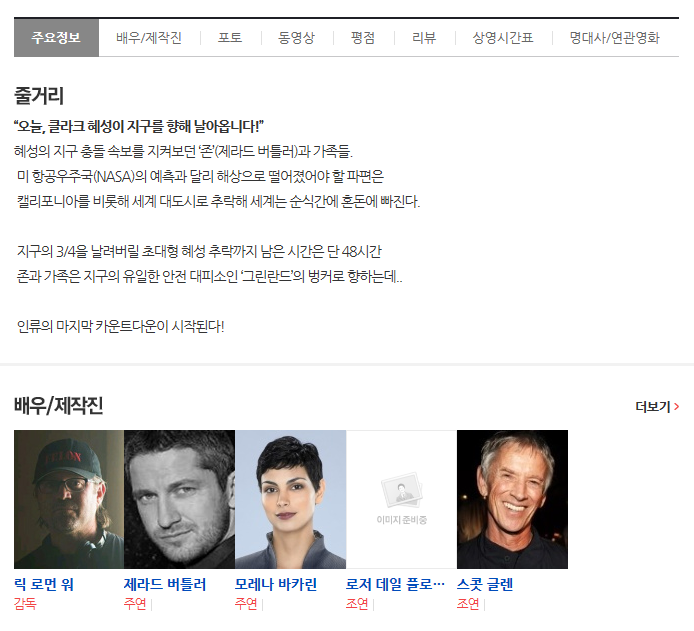Click the line mentioning '존'(제라드 버틀러)
The width and height of the screenshot is (694, 631).
pos(184,152)
